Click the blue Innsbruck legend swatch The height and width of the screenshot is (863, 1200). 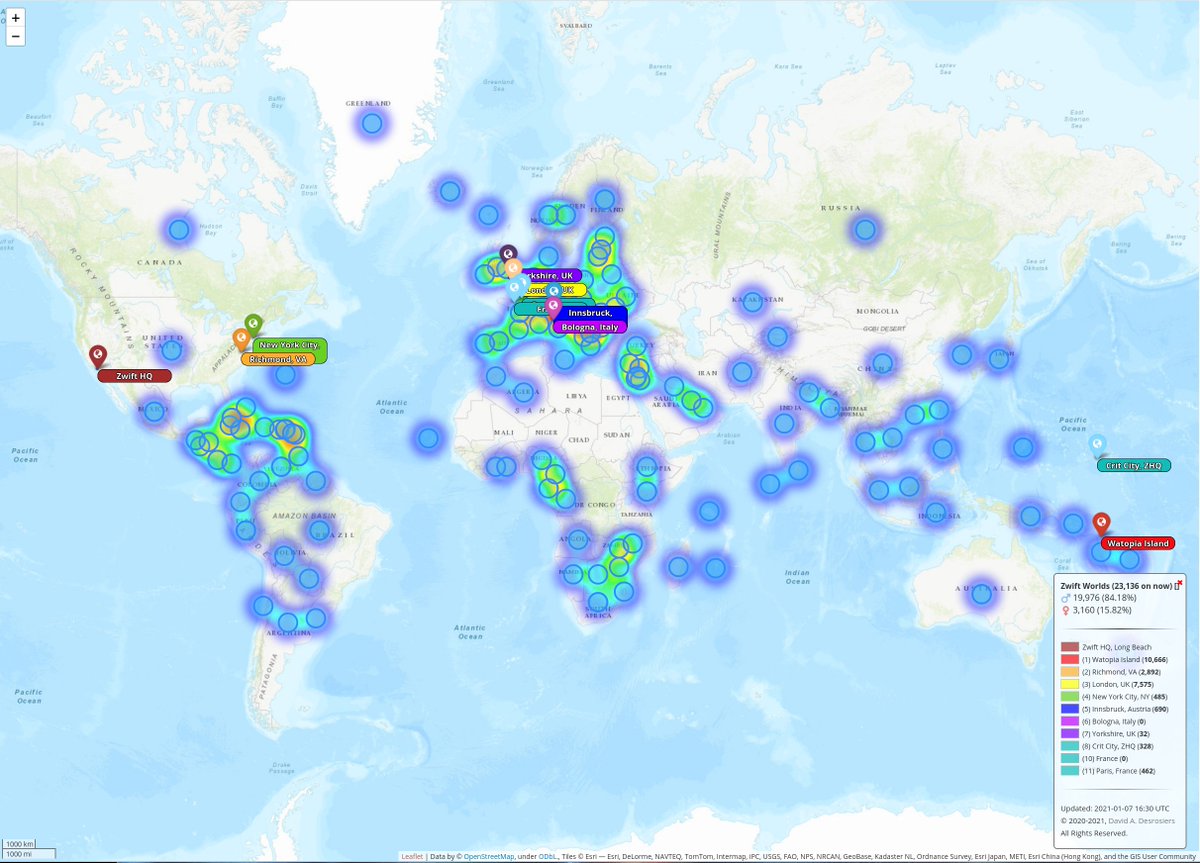click(1070, 709)
